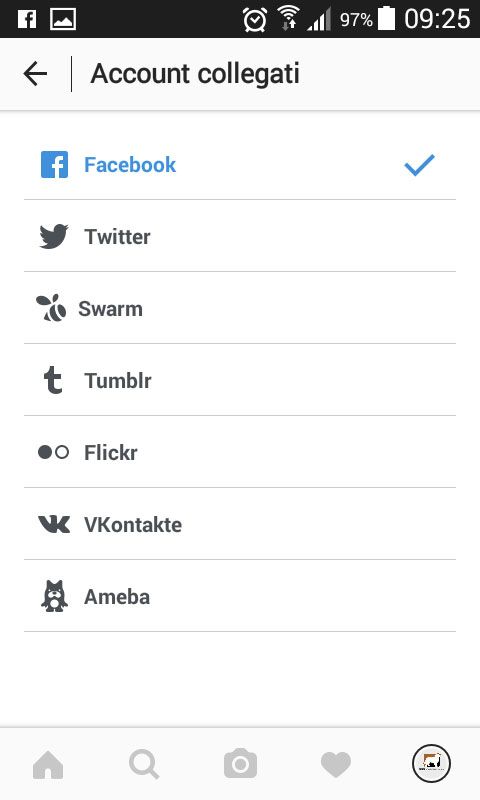Tap the Ameba mascot icon
Viewport: 480px width, 800px height.
54,596
